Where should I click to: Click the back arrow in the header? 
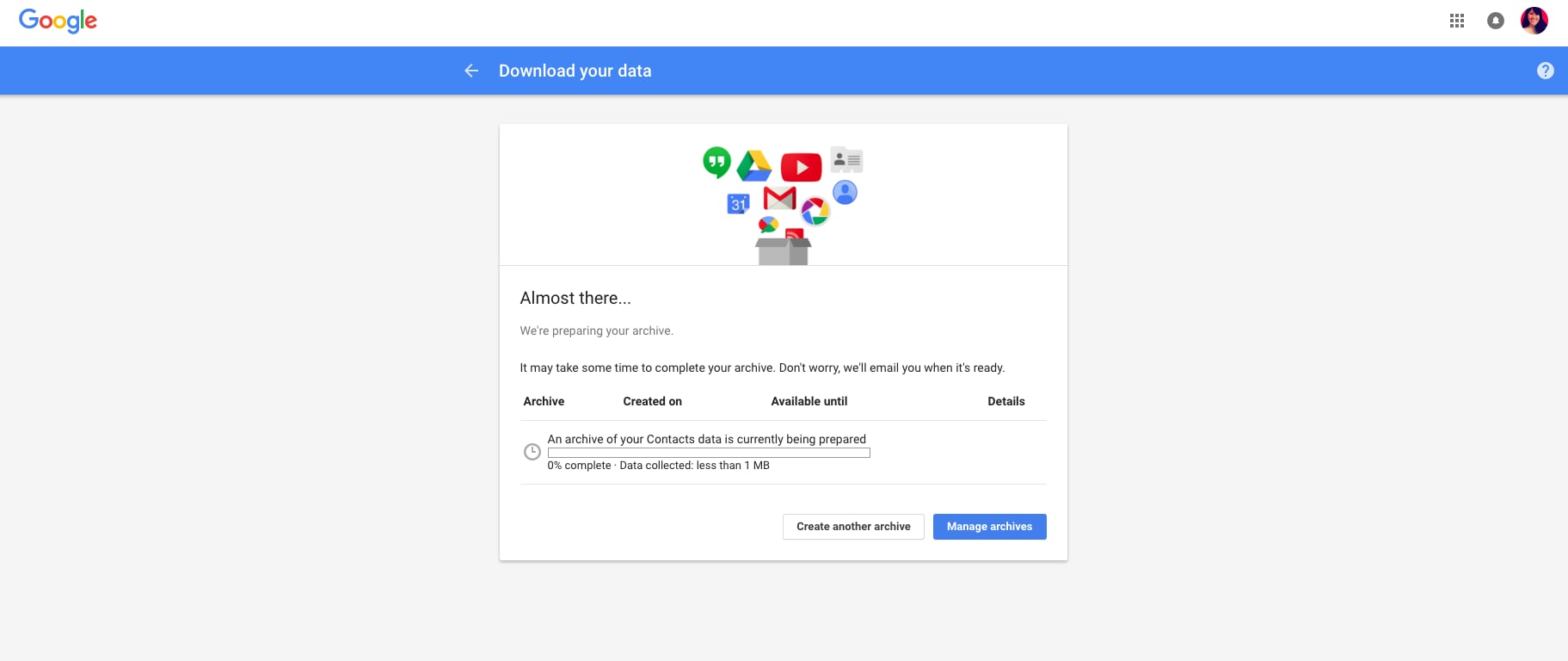(471, 71)
